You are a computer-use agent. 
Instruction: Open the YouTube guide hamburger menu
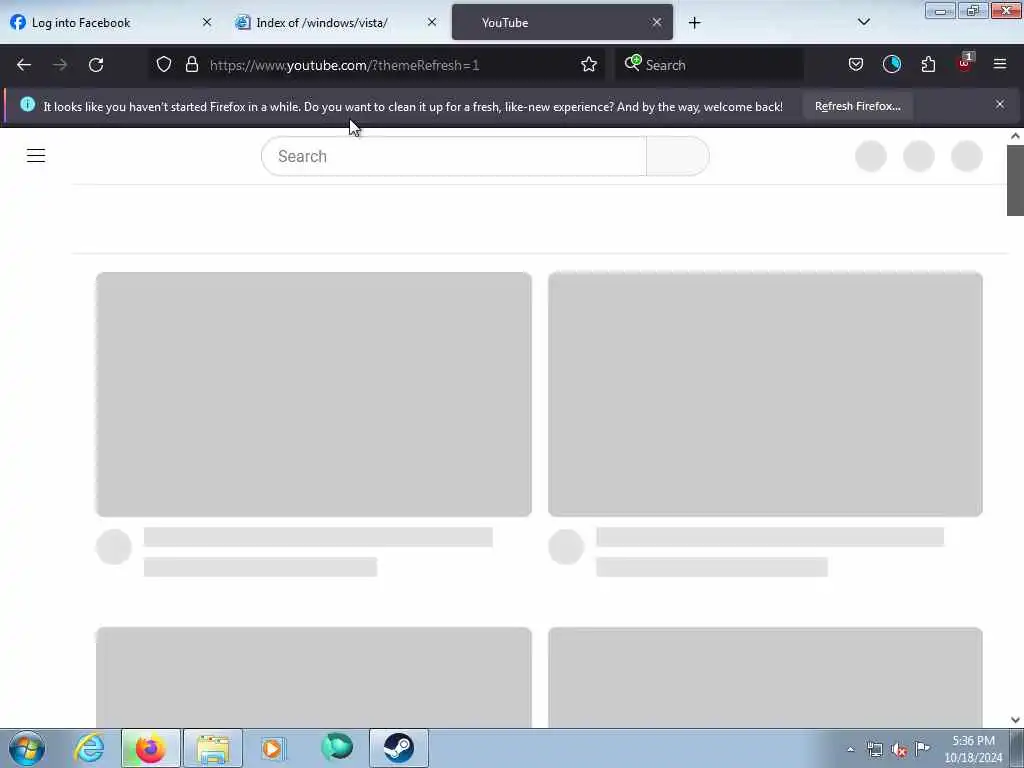36,155
